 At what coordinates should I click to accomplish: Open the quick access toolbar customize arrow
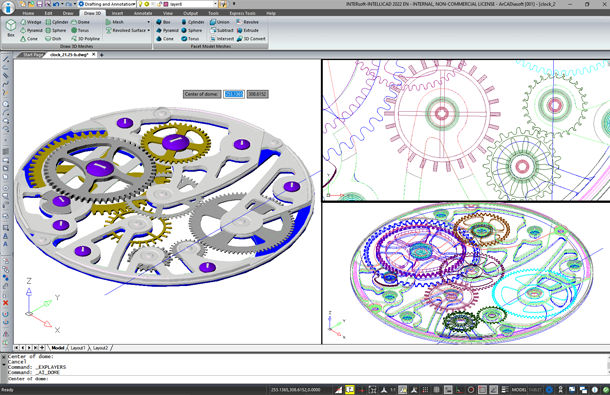[234, 4]
